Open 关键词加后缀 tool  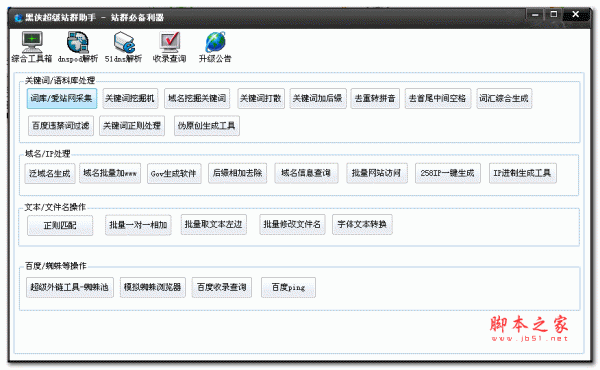tap(318, 98)
